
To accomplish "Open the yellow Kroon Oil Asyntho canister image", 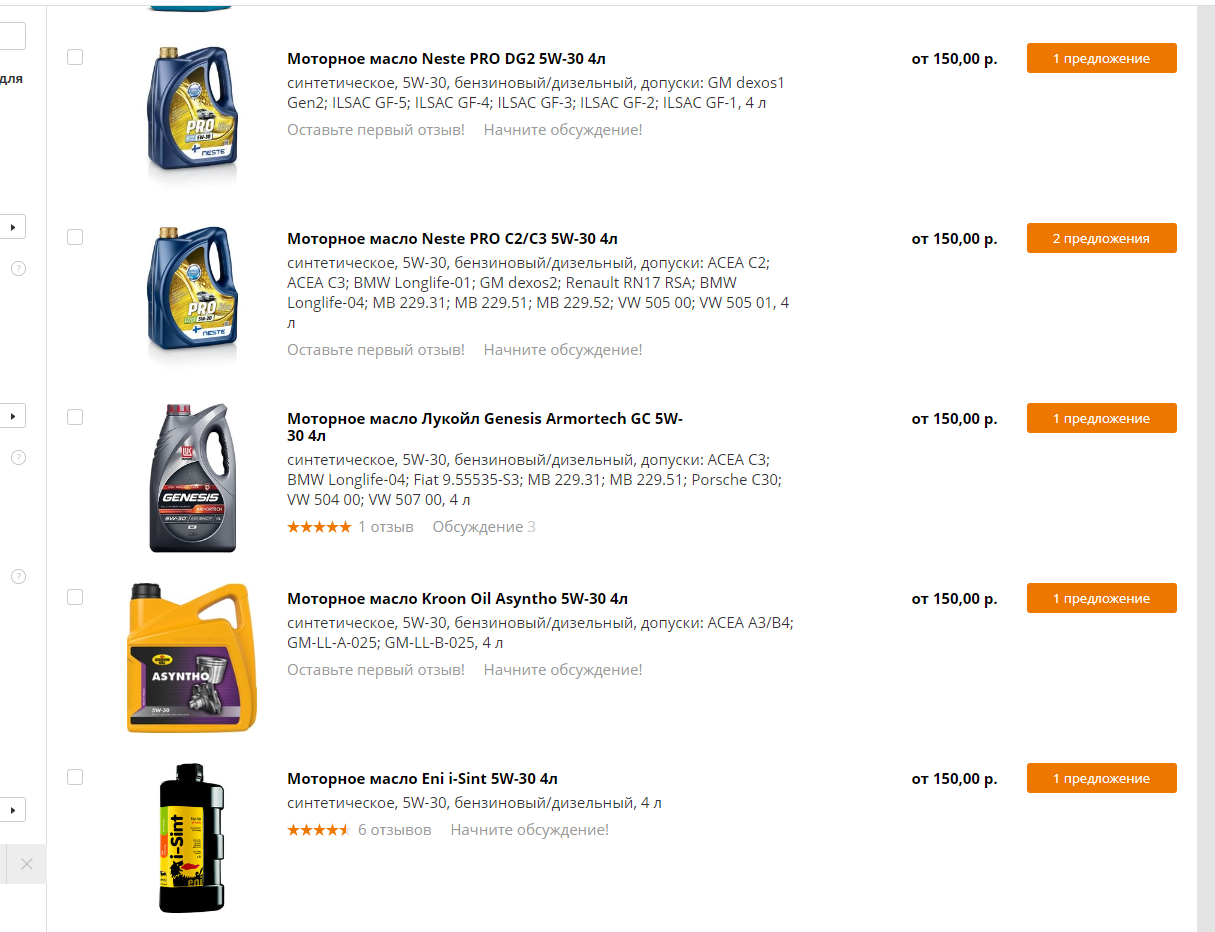I will 193,658.
